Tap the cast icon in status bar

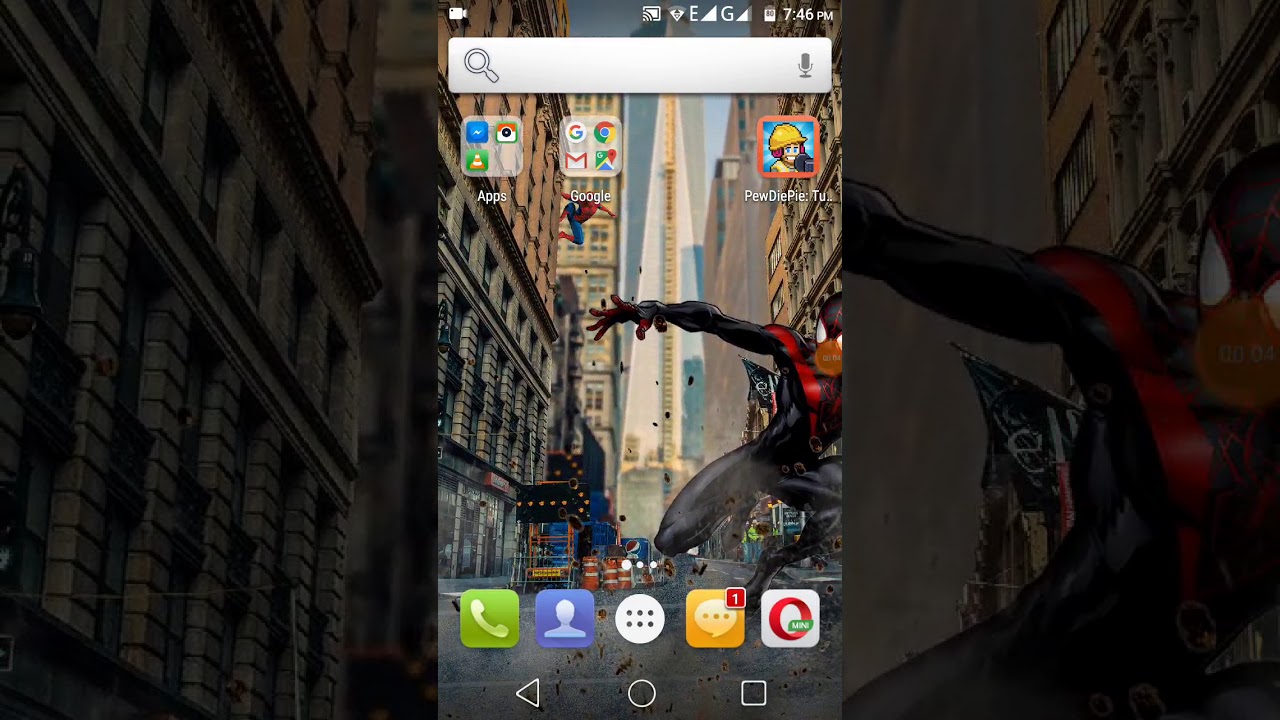651,14
